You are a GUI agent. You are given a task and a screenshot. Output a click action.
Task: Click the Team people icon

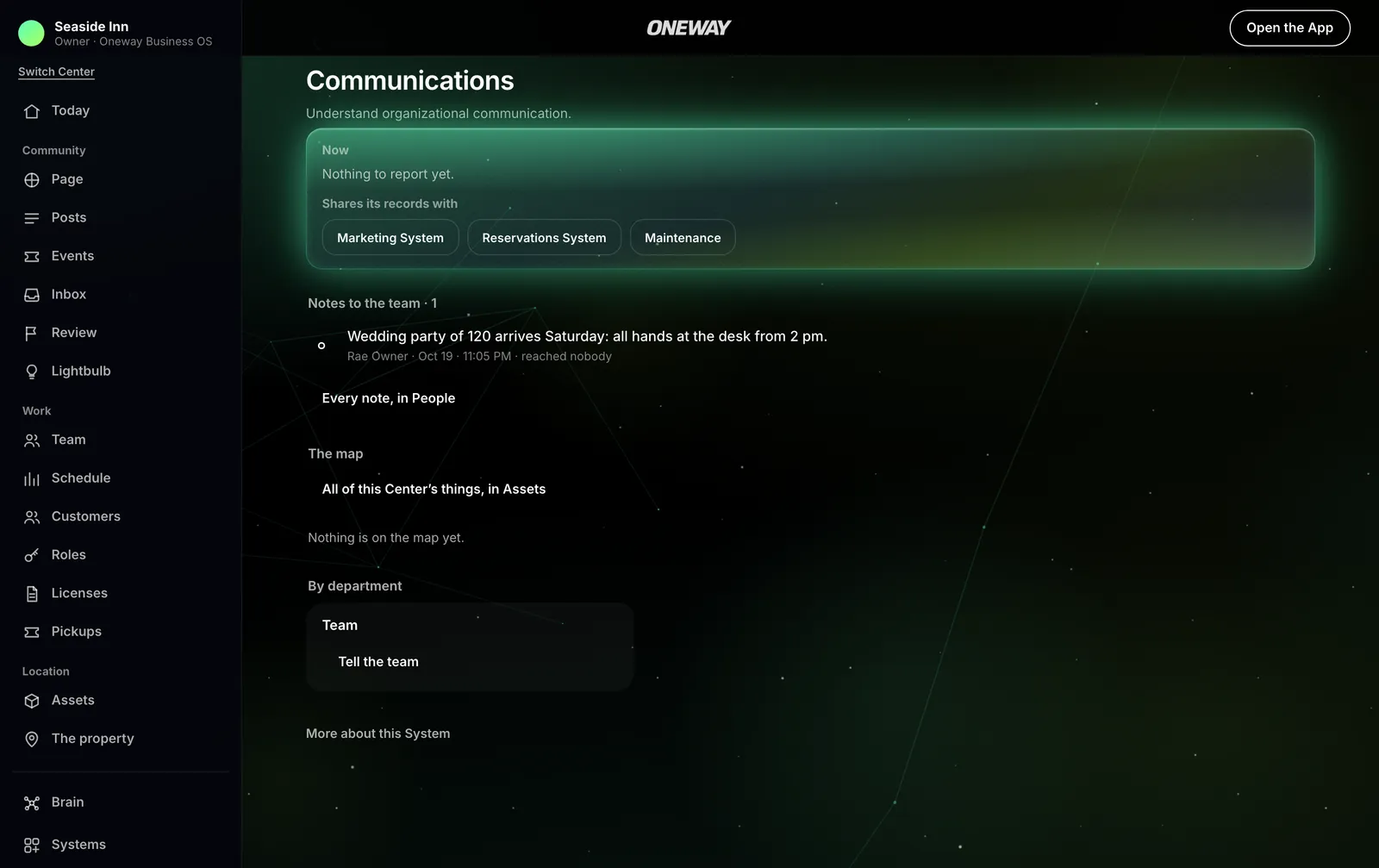pyautogui.click(x=32, y=440)
